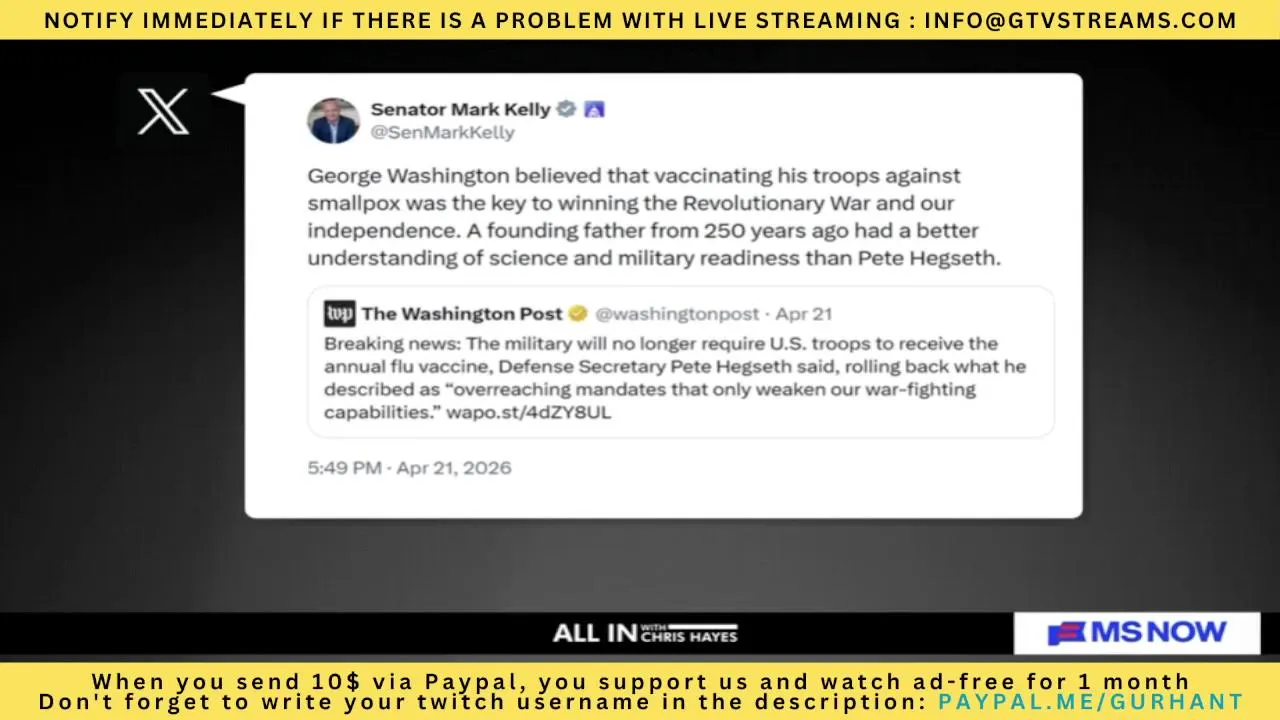
Task: Open Senator Mark Kelly's profile photo
Action: 333,120
